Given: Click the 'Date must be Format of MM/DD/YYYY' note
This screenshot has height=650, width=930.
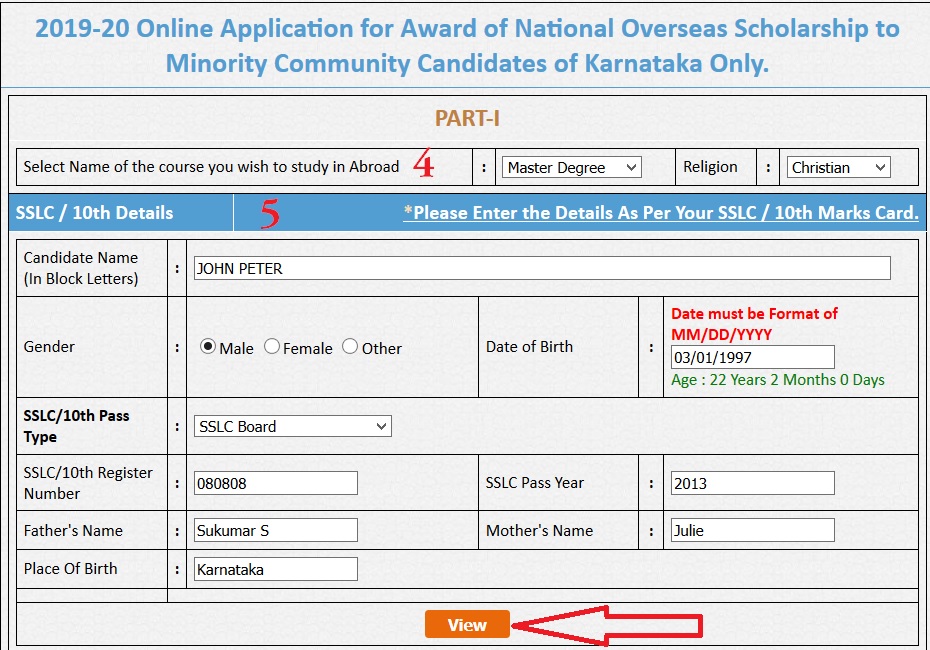Looking at the screenshot, I should (754, 324).
